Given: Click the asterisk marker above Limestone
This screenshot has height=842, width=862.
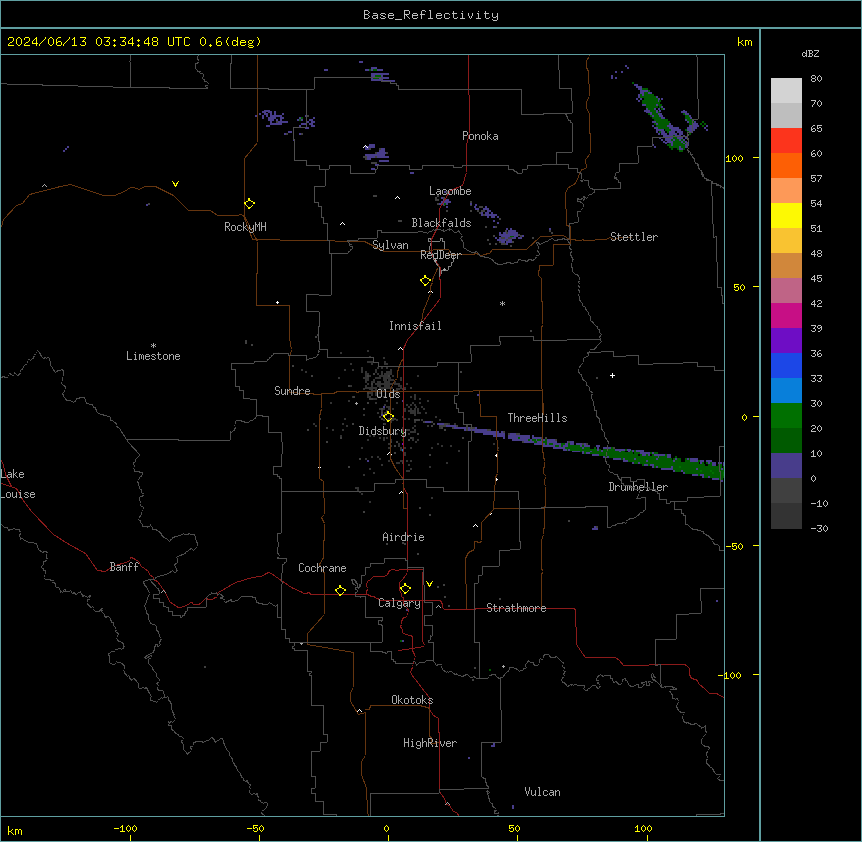Looking at the screenshot, I should point(153,346).
